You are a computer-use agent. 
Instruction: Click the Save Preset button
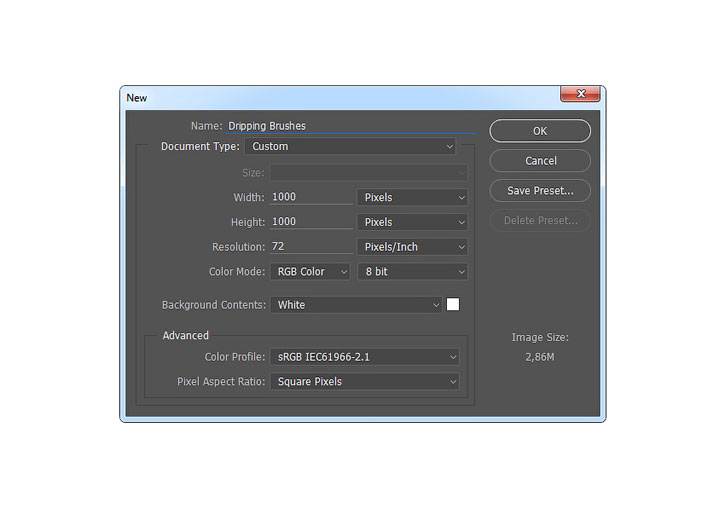[540, 190]
